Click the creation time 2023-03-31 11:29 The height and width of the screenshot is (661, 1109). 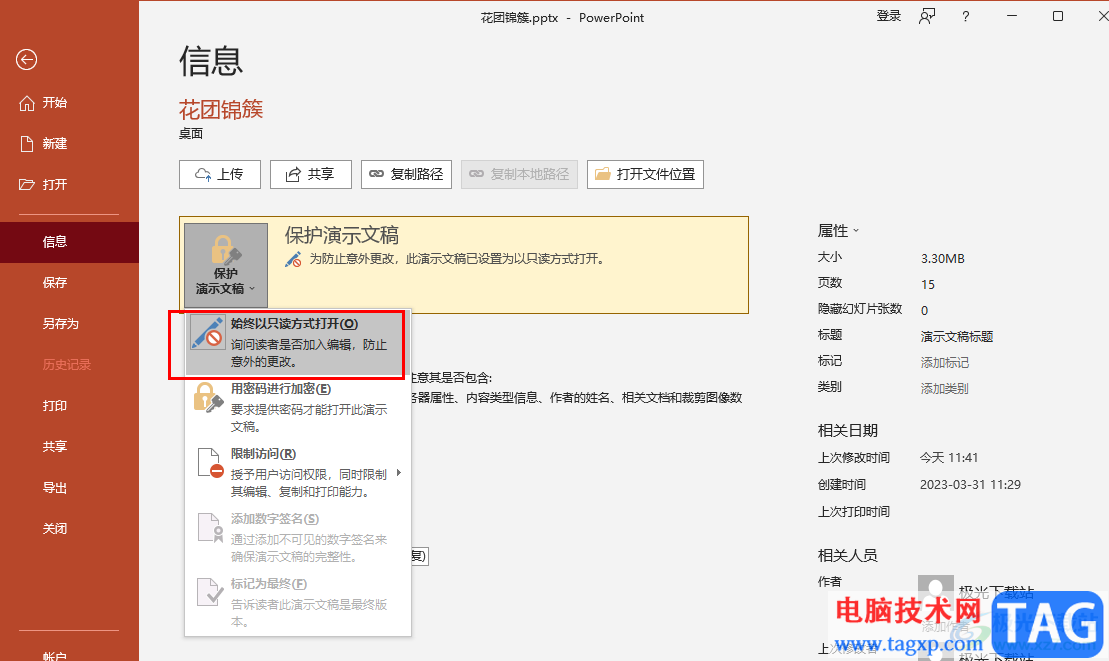(x=970, y=485)
